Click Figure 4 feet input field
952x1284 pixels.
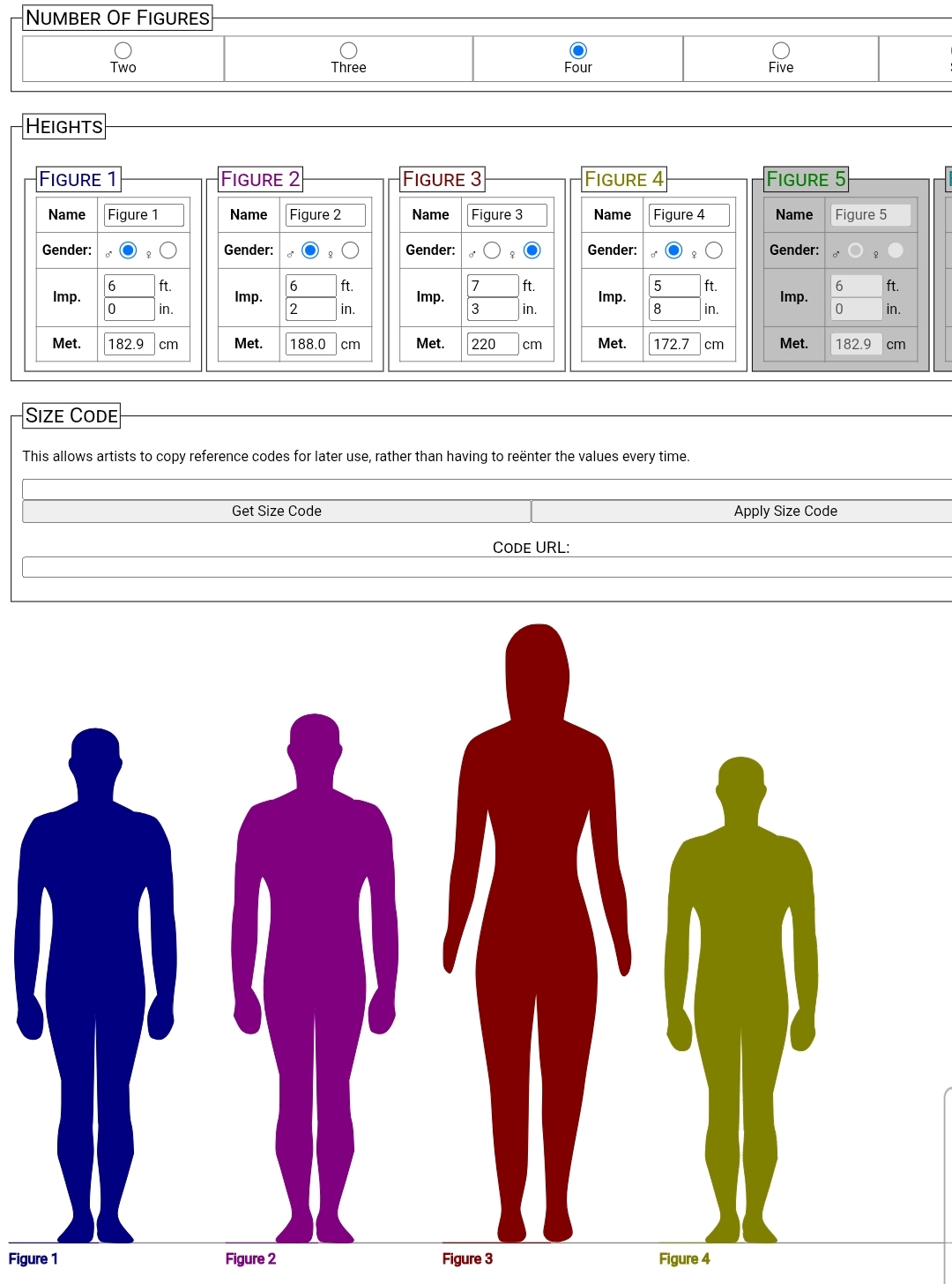tap(675, 286)
